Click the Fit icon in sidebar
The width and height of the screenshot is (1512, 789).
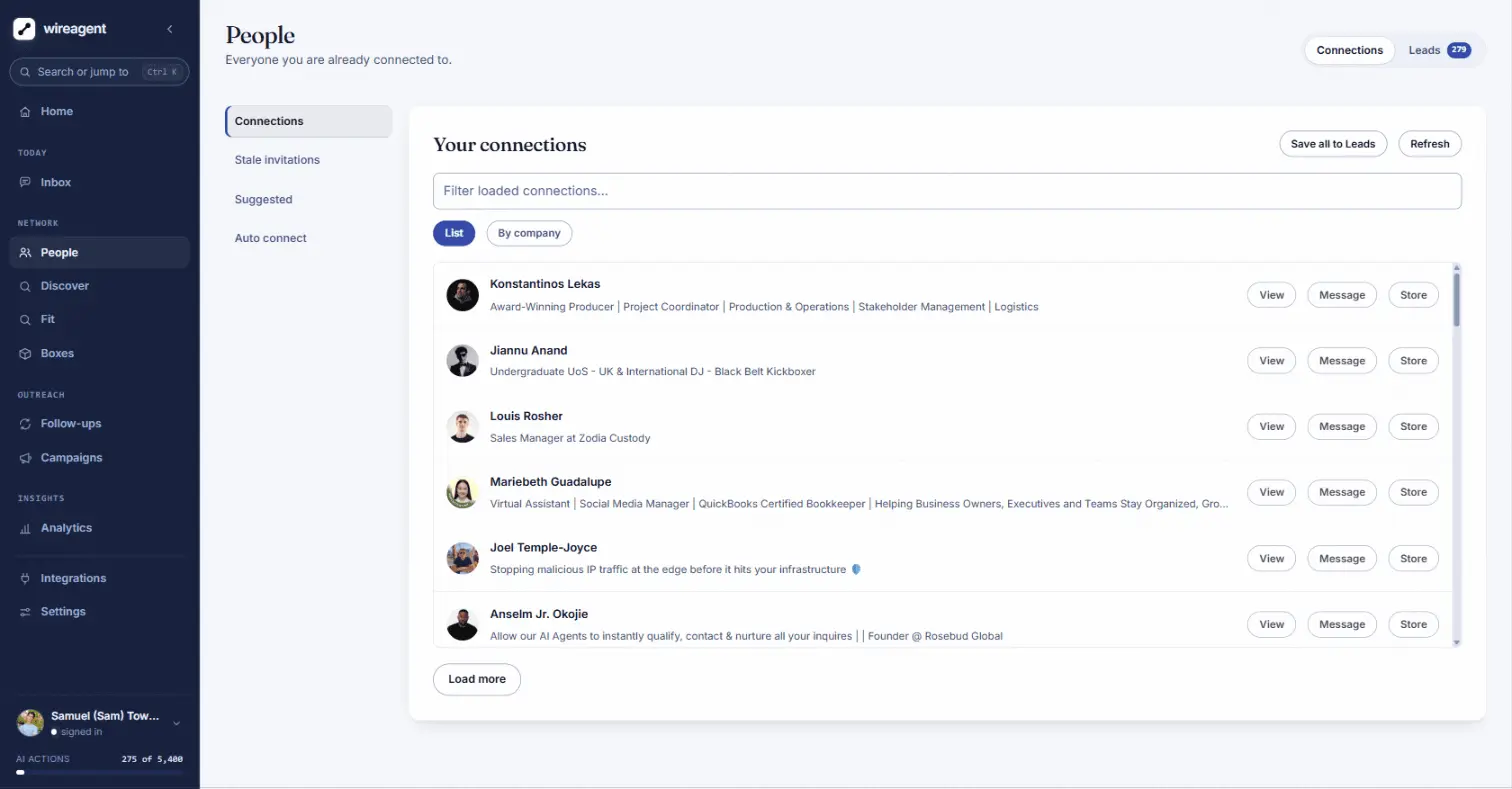point(26,320)
